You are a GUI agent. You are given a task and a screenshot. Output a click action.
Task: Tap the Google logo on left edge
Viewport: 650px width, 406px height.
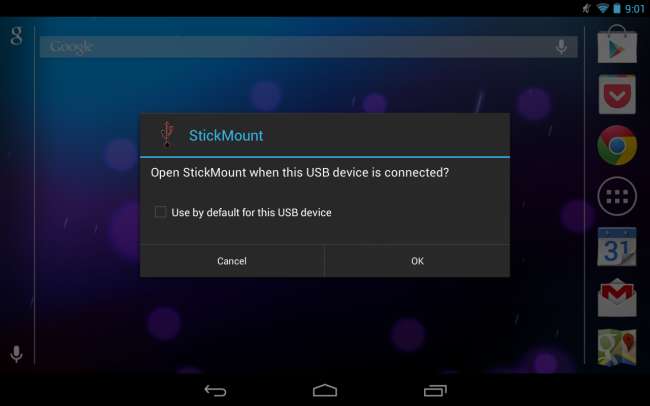(16, 36)
